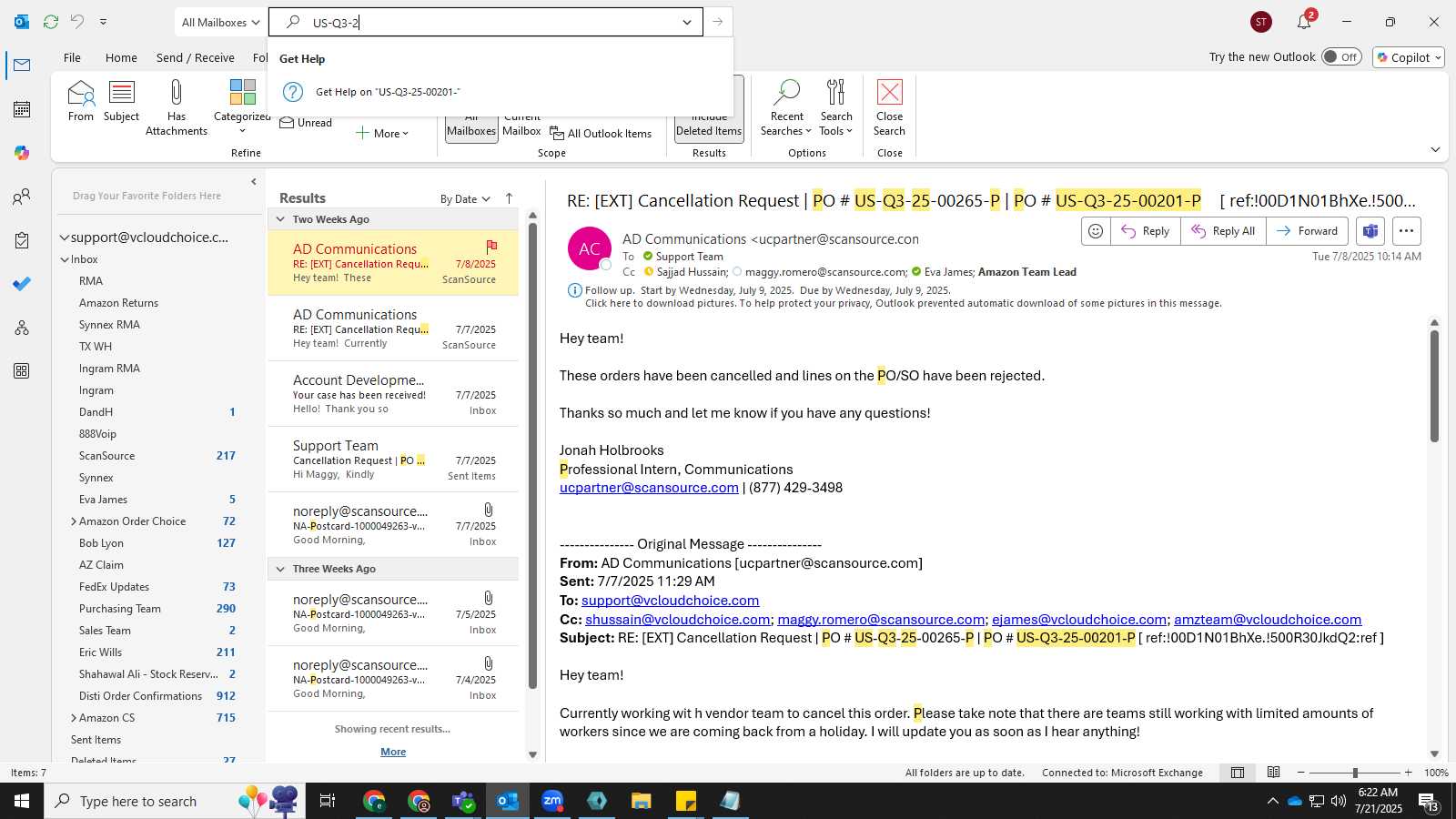The width and height of the screenshot is (1456, 819).
Task: Collapse the Inbox folder tree
Action: (x=65, y=259)
